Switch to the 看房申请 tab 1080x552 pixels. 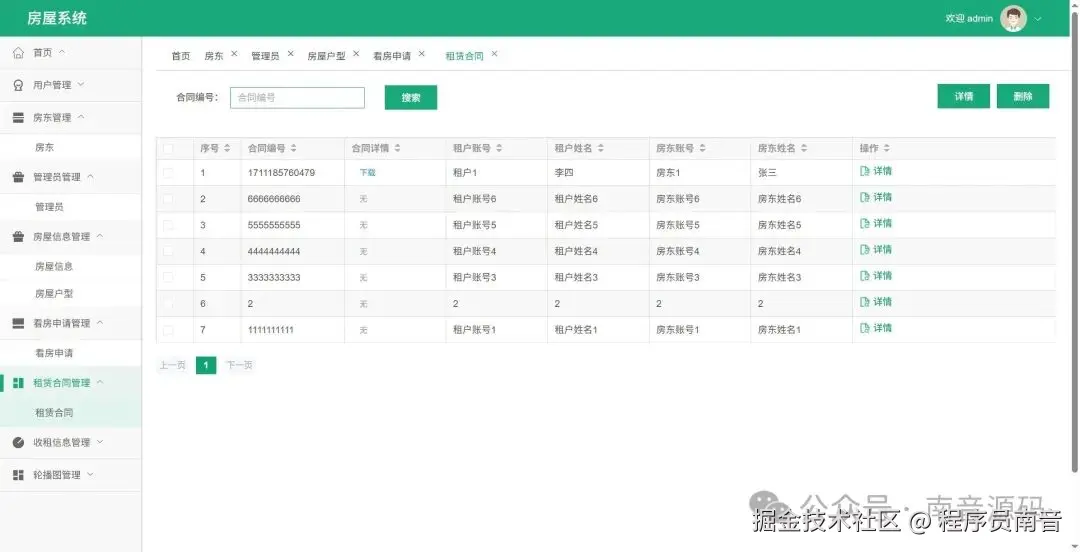coord(392,57)
